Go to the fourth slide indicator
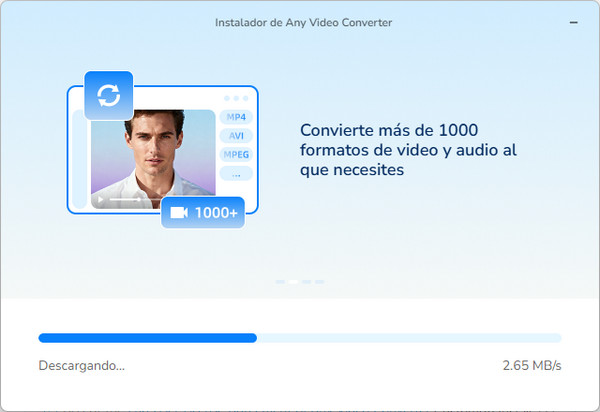Screen dimensions: 600x412 tap(320, 282)
